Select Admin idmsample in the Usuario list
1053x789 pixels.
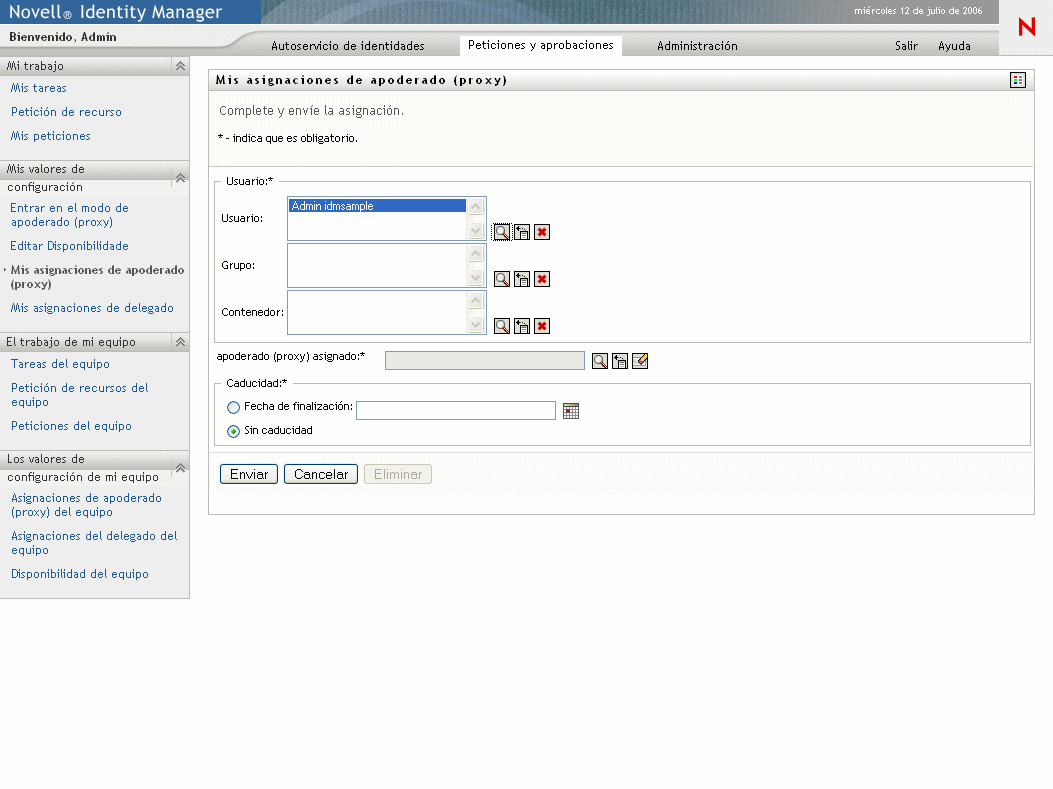377,206
